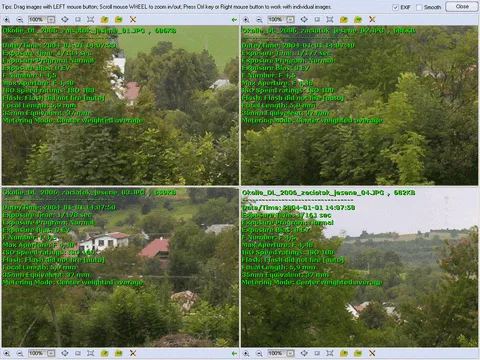480x360 pixels.
Task: Delete image _01 with its orange X icon
Action: tap(133, 20)
